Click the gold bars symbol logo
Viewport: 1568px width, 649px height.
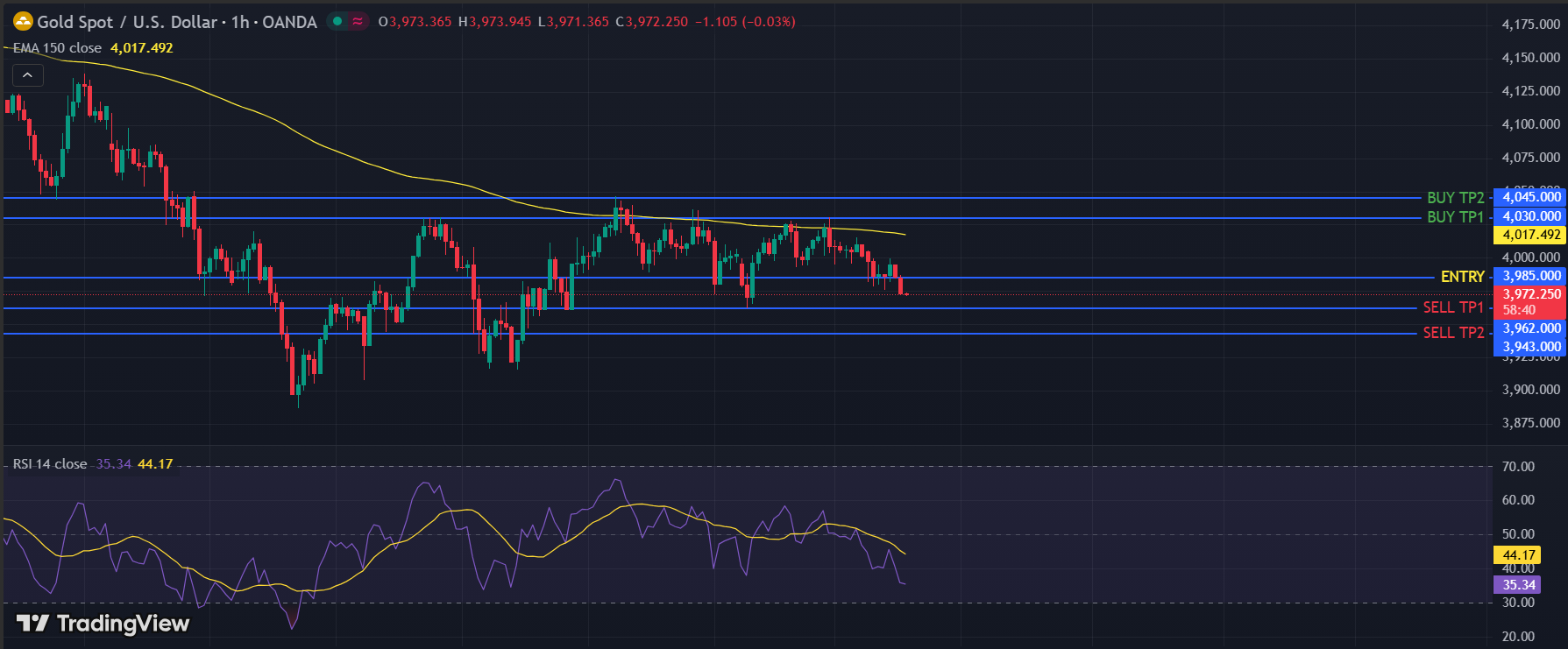[23, 22]
